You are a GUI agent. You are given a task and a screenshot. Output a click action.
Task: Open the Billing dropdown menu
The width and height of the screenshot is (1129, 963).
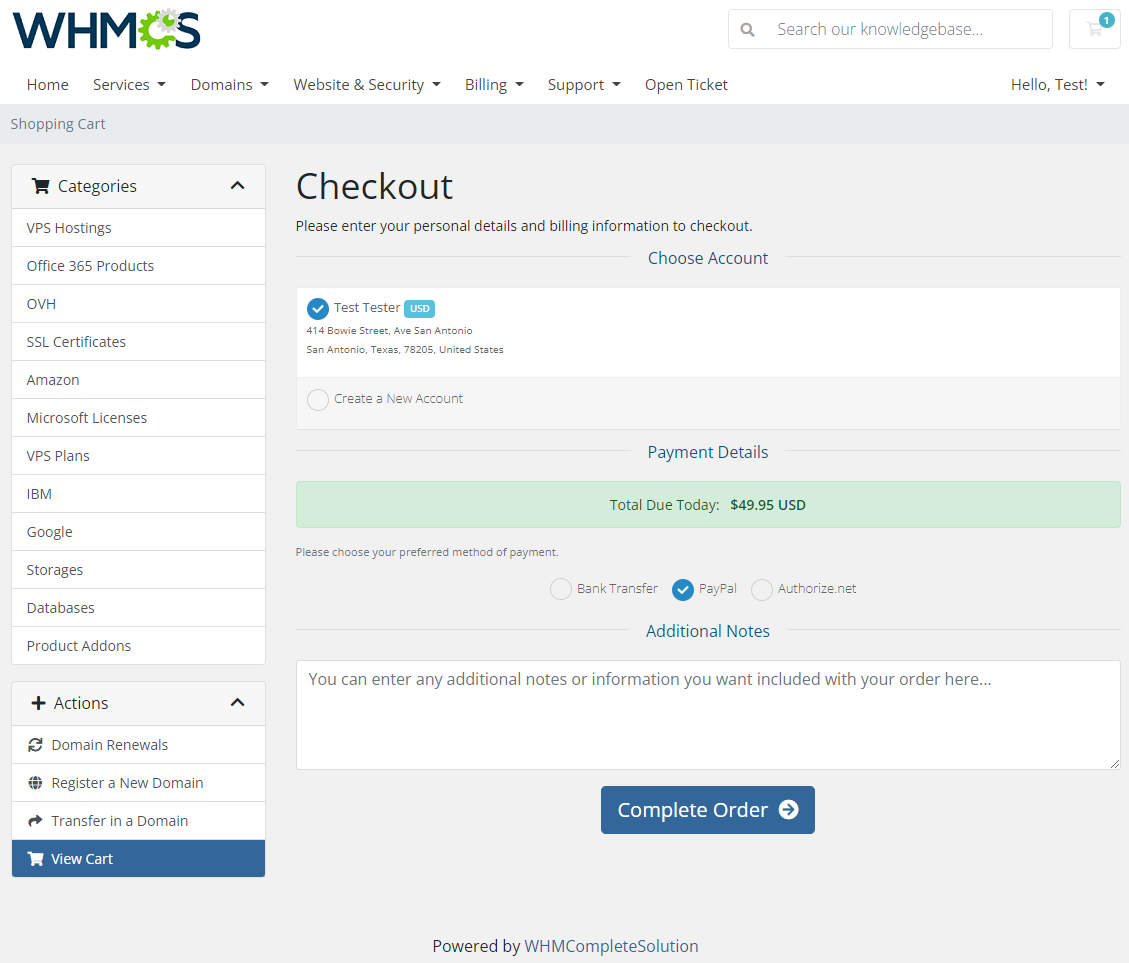coord(494,84)
